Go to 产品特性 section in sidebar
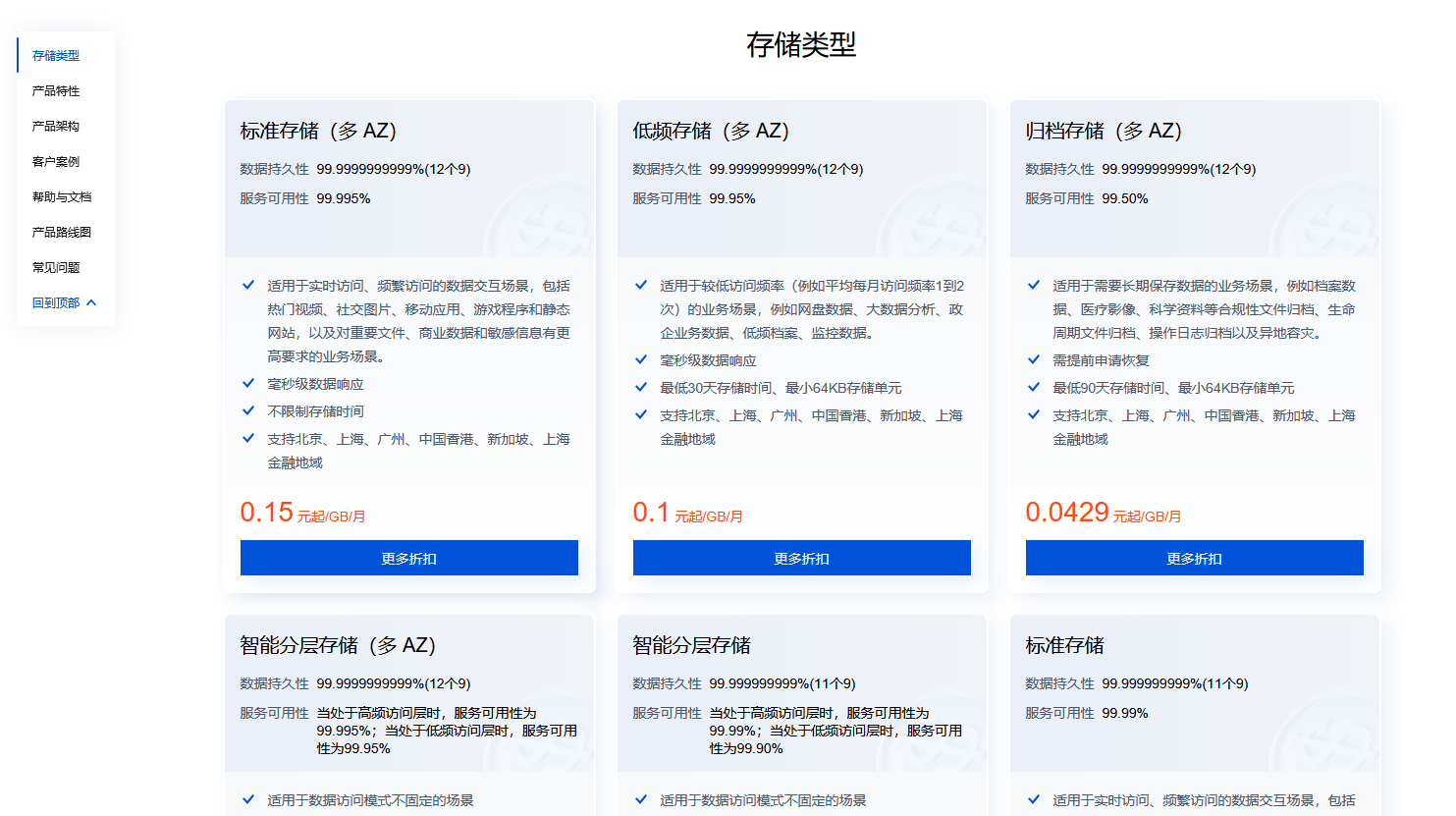Screen dimensions: 1456x816 (x=56, y=91)
